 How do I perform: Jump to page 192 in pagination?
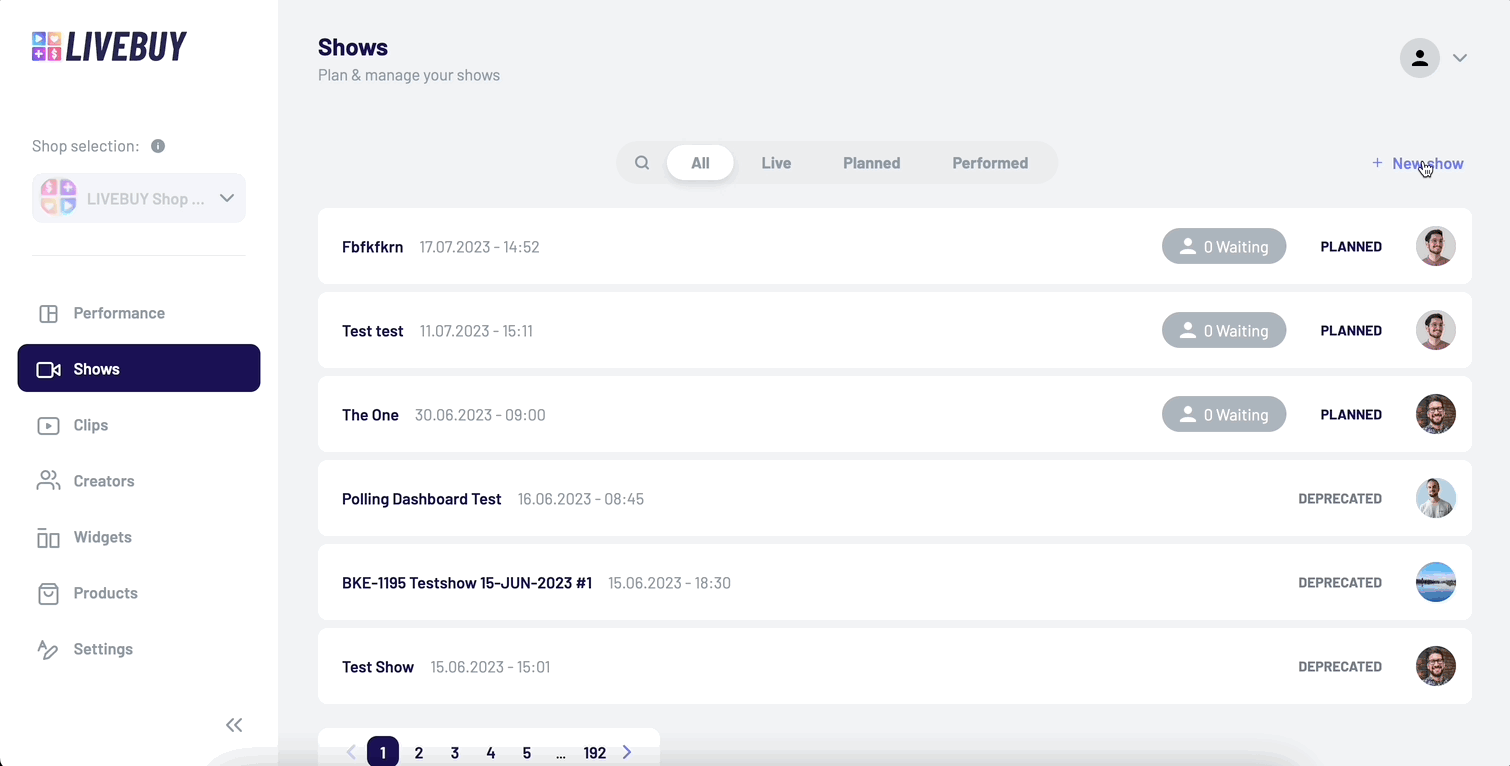click(x=595, y=753)
